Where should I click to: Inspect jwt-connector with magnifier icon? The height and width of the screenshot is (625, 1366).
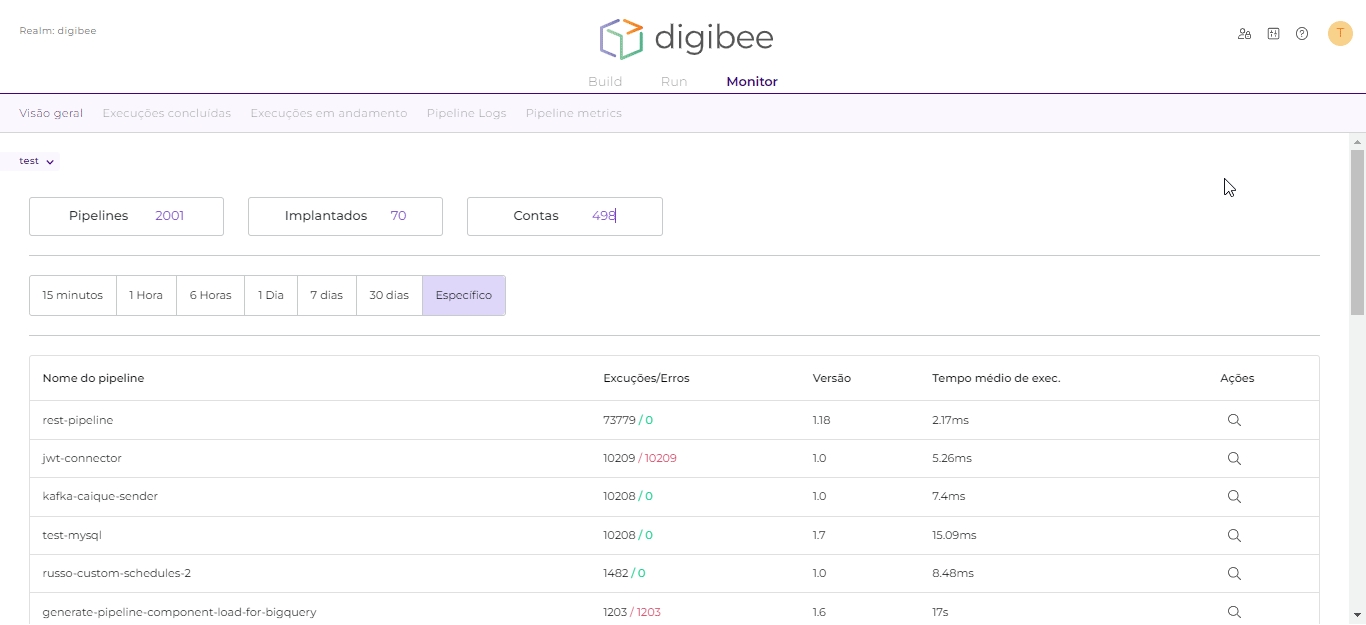[1234, 459]
